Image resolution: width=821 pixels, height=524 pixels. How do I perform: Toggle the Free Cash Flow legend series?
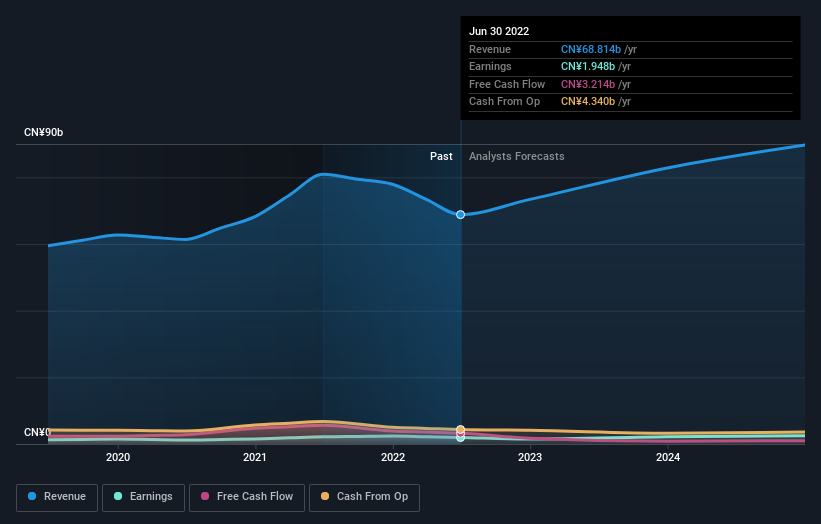(x=247, y=497)
